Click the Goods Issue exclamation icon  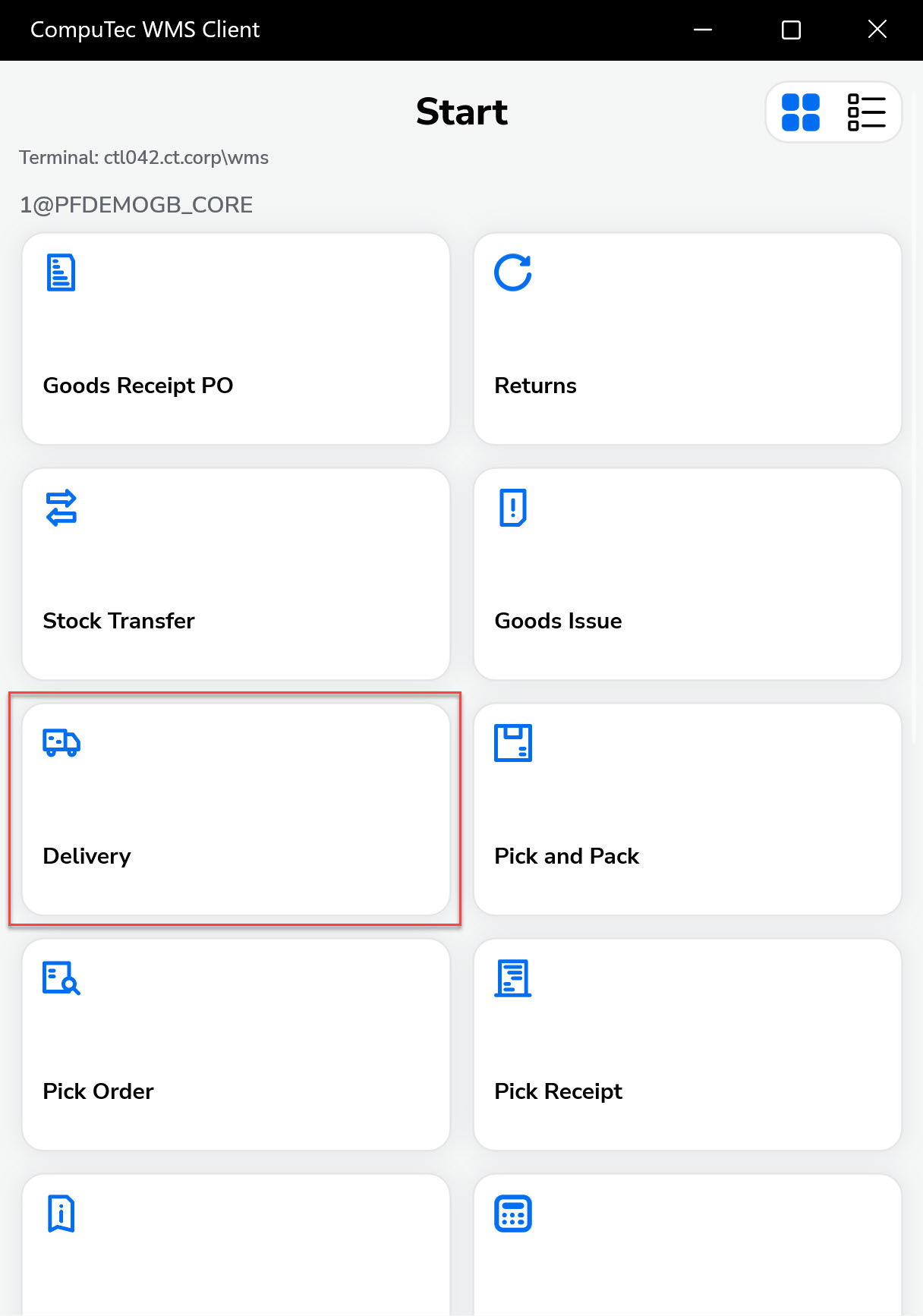point(513,508)
